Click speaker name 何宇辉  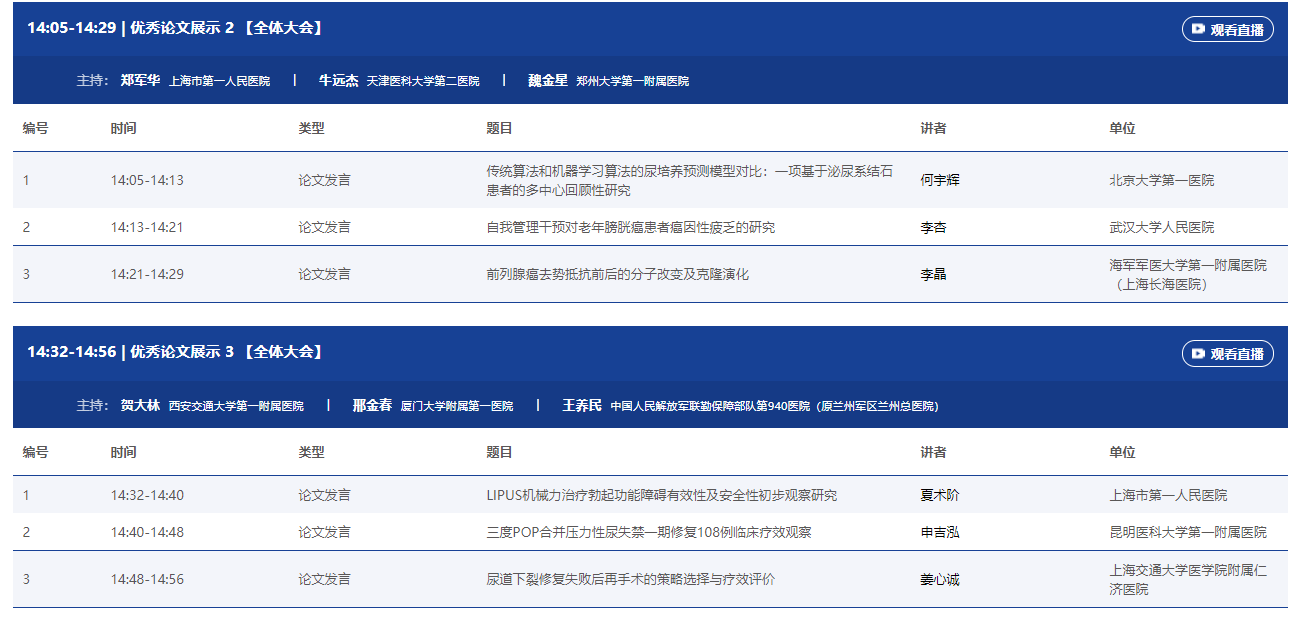[x=940, y=180]
